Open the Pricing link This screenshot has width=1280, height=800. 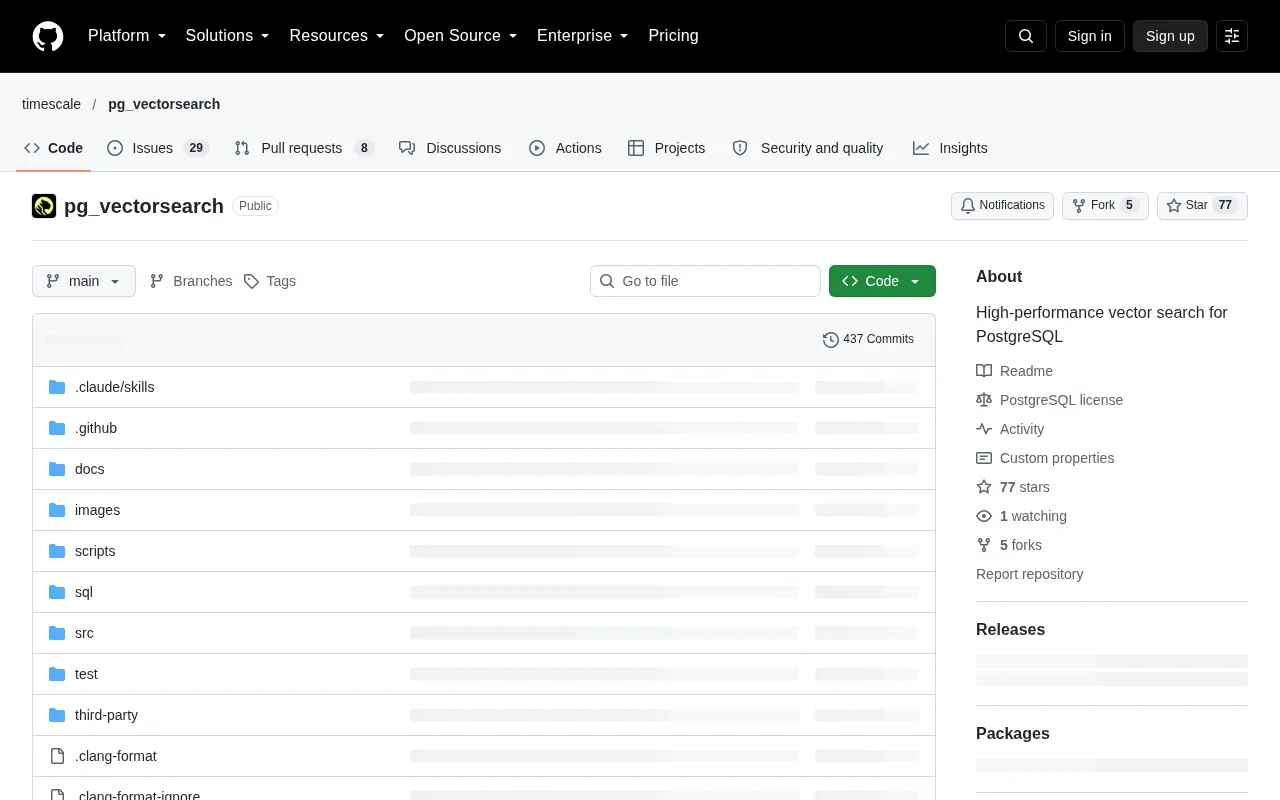673,36
